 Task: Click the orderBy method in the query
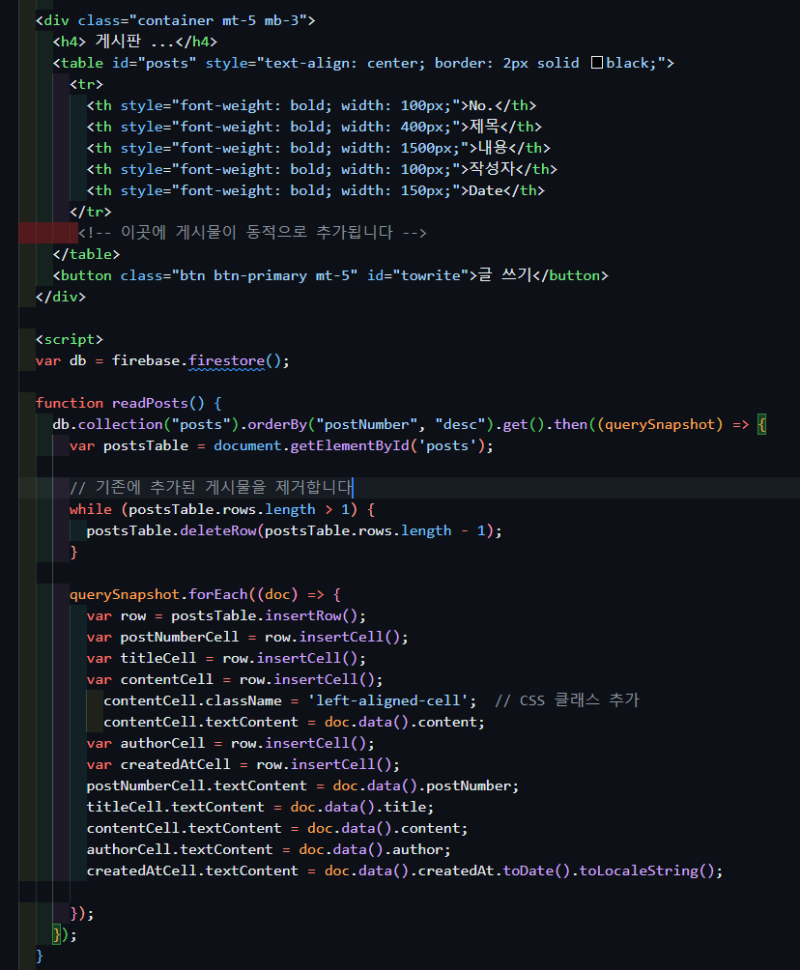coord(277,424)
